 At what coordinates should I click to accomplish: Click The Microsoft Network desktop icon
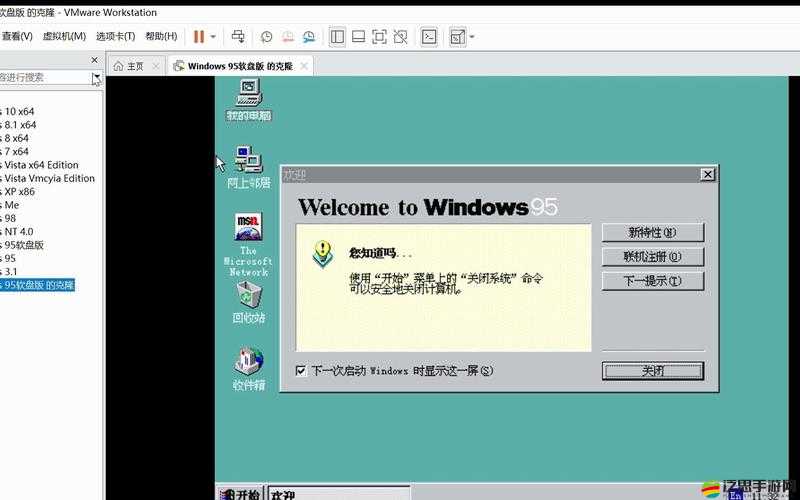click(248, 244)
